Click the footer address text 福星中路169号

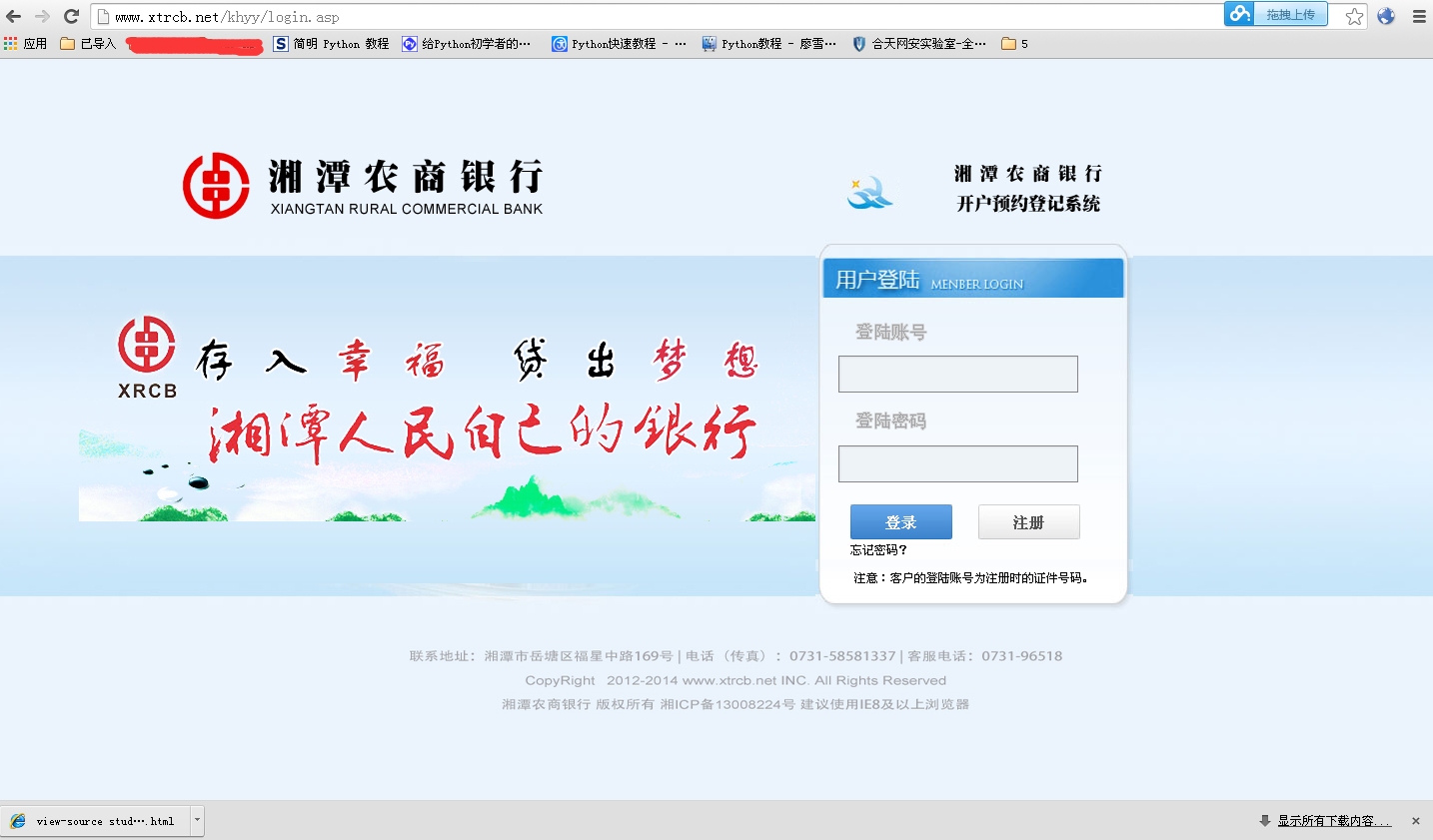point(624,656)
